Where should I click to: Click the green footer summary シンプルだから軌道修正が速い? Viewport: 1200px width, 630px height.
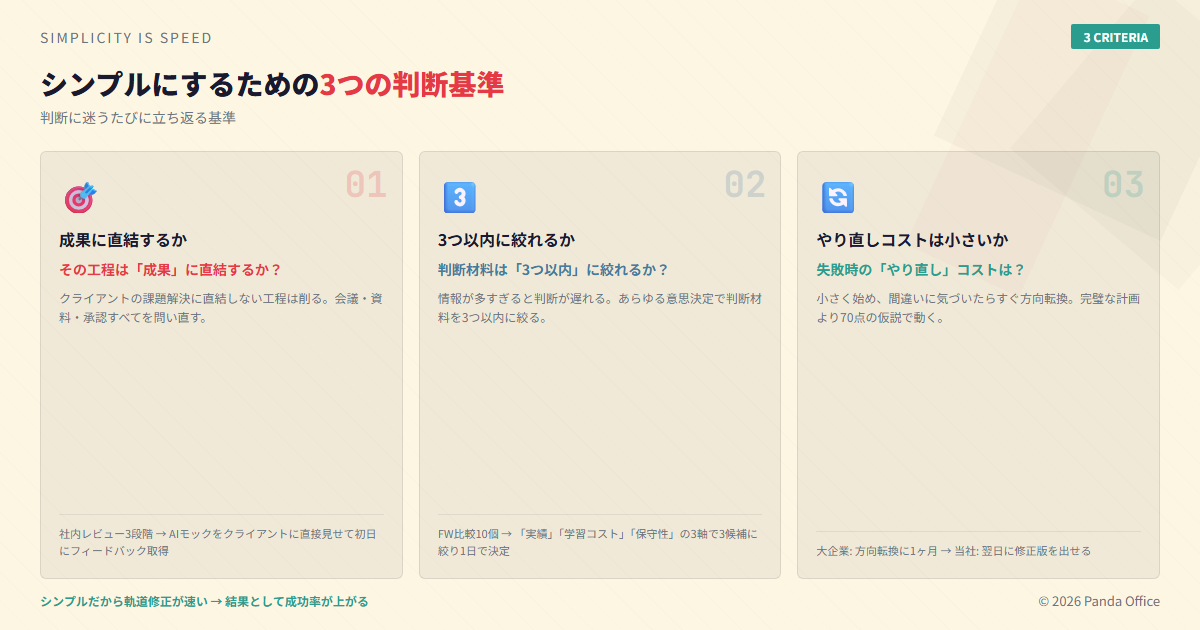(x=204, y=601)
